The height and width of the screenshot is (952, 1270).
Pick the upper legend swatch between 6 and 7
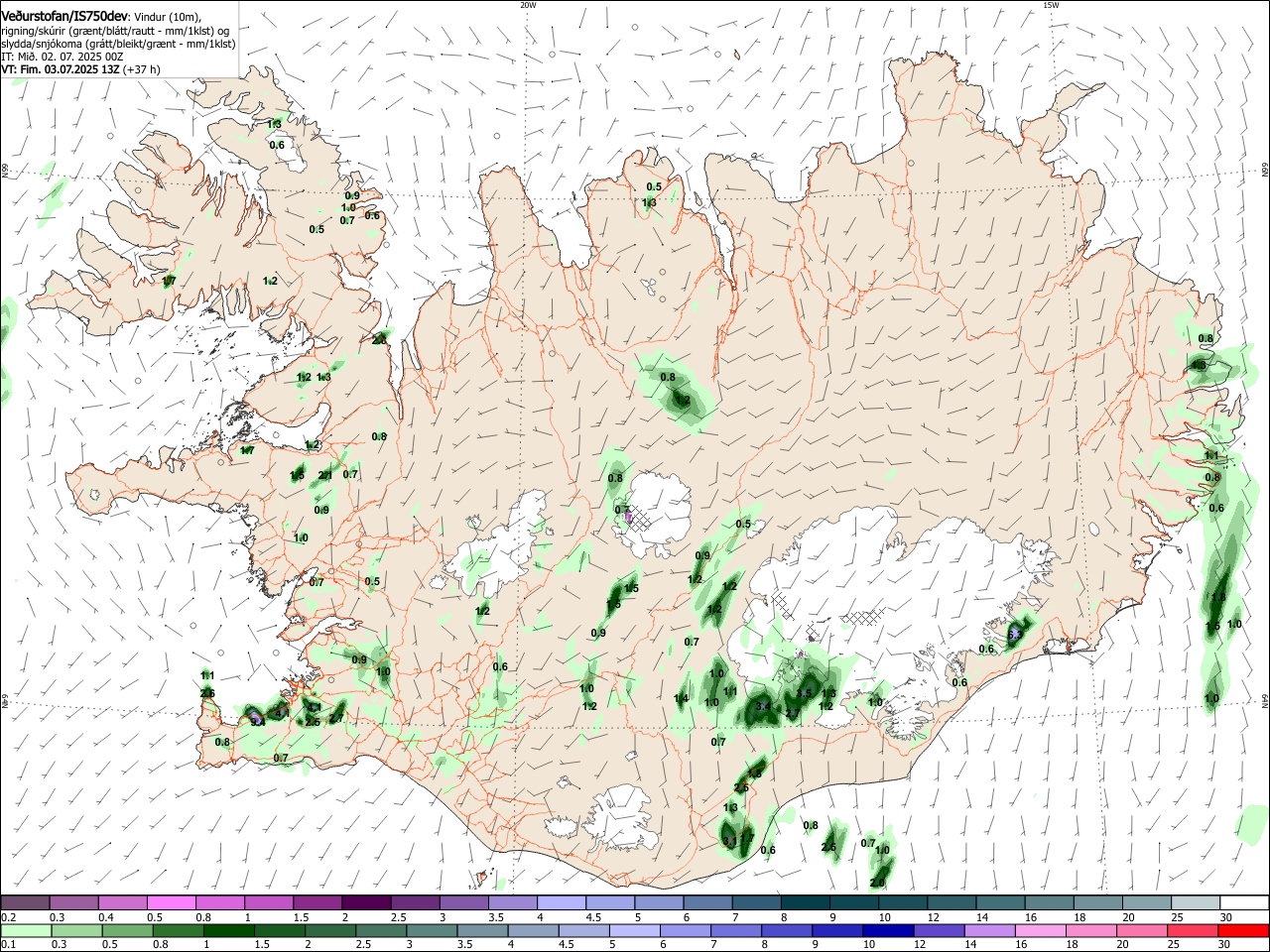click(706, 902)
